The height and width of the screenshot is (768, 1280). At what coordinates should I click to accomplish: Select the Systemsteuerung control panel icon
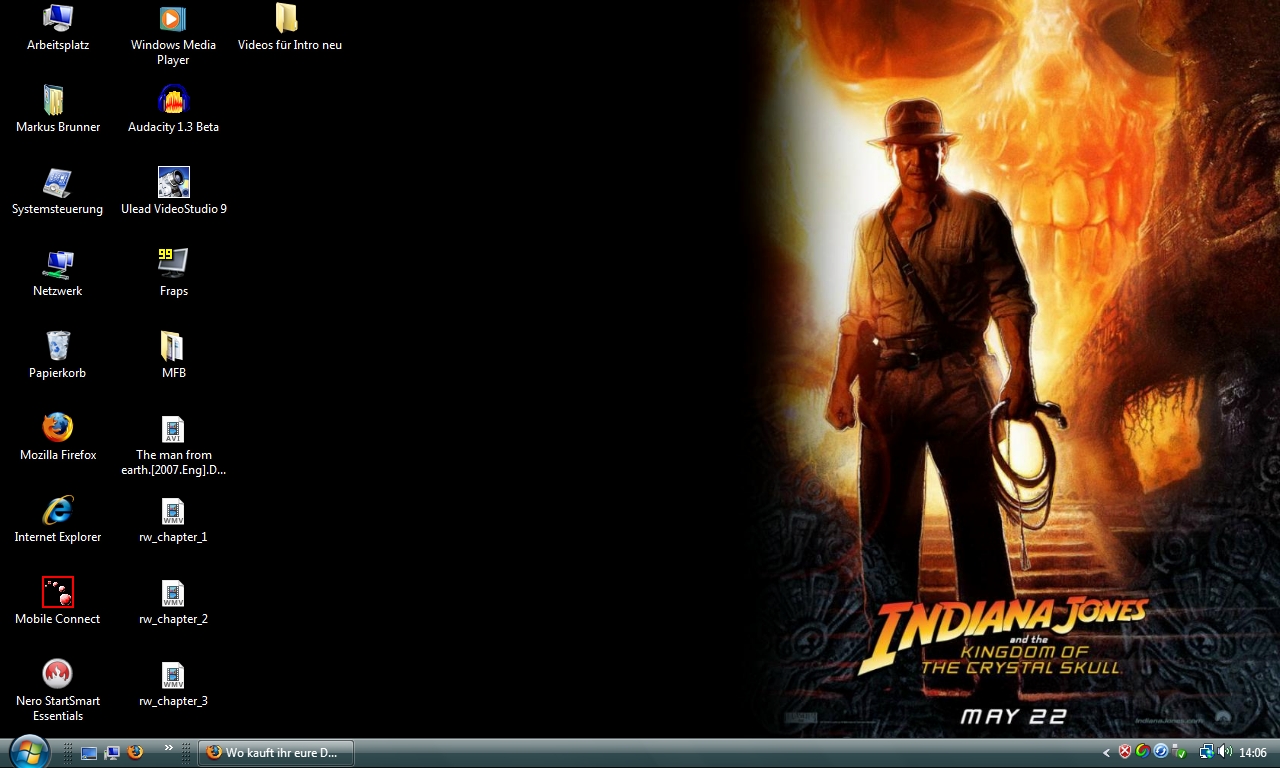pos(58,182)
